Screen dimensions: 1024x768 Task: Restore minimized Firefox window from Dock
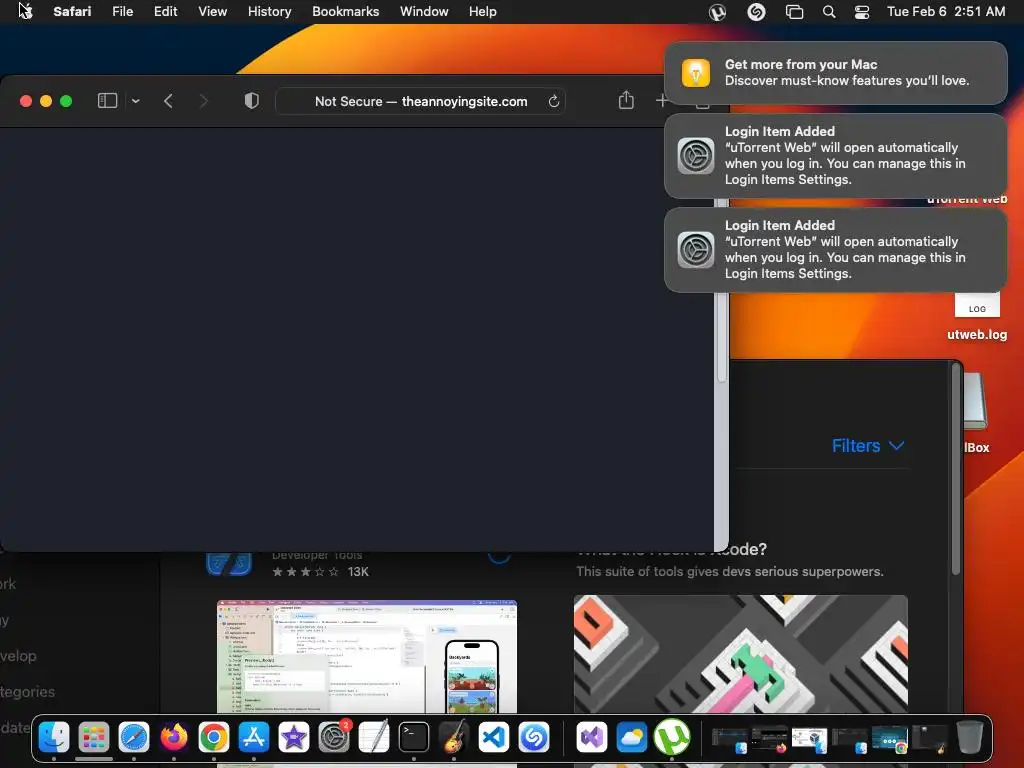[x=770, y=739]
